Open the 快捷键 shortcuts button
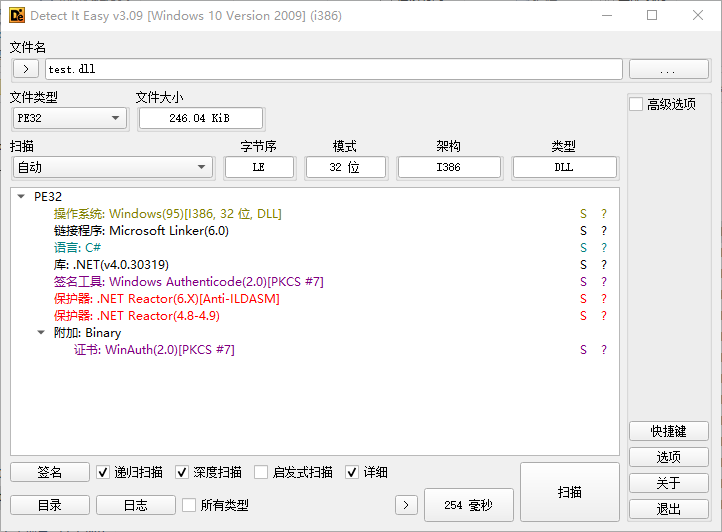722x532 pixels. tap(669, 431)
